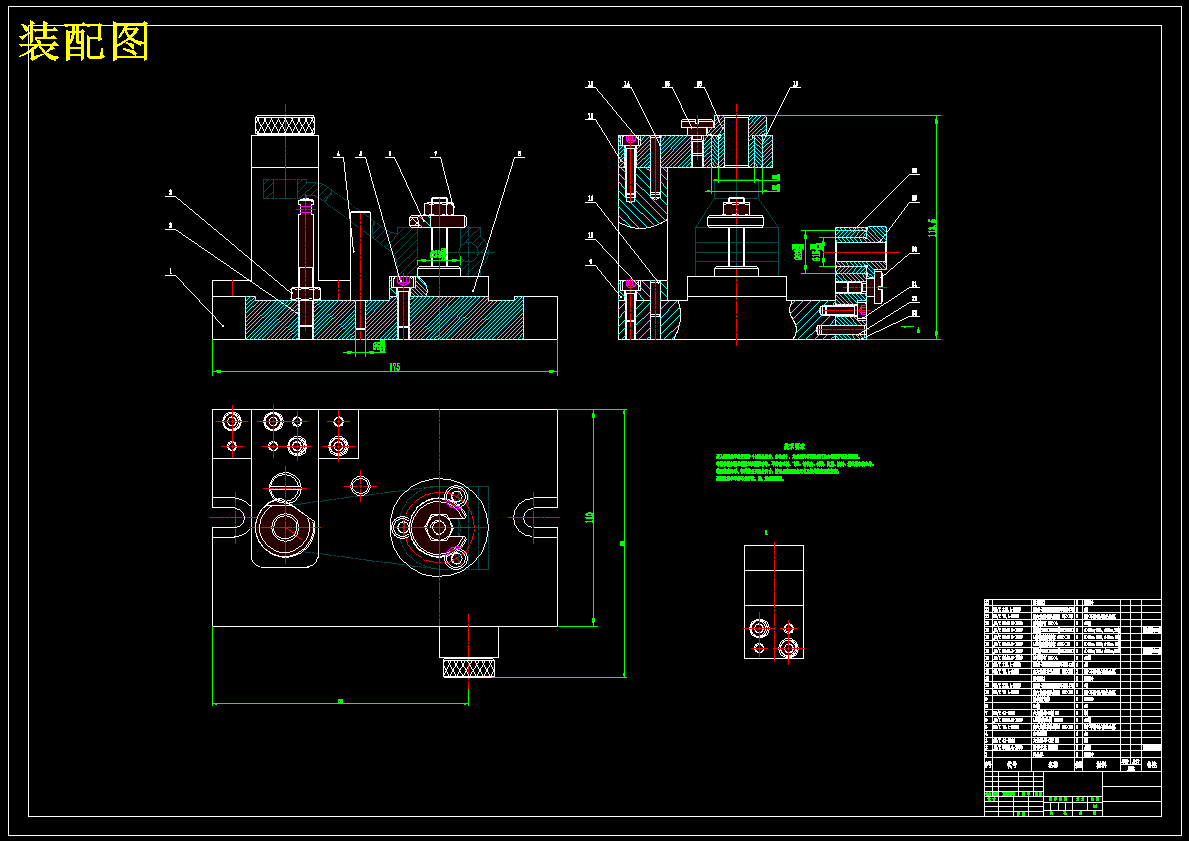This screenshot has width=1189, height=841.
Task: Select the 110 dimension text in plan view
Action: click(x=589, y=517)
